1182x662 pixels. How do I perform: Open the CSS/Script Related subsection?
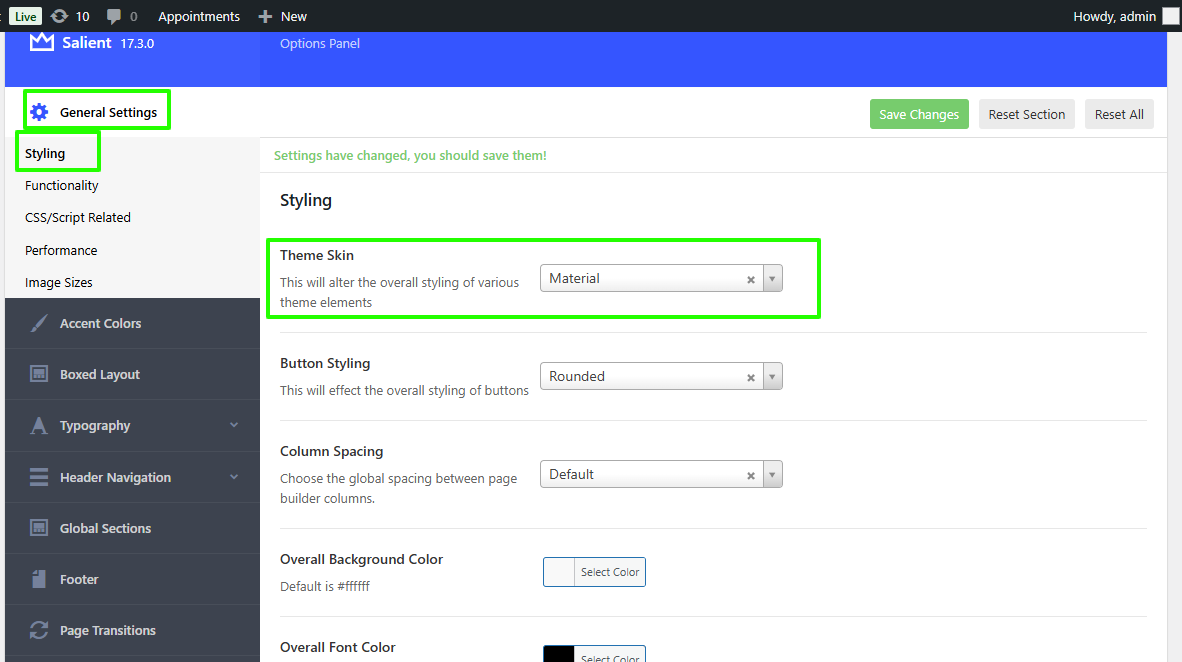78,217
